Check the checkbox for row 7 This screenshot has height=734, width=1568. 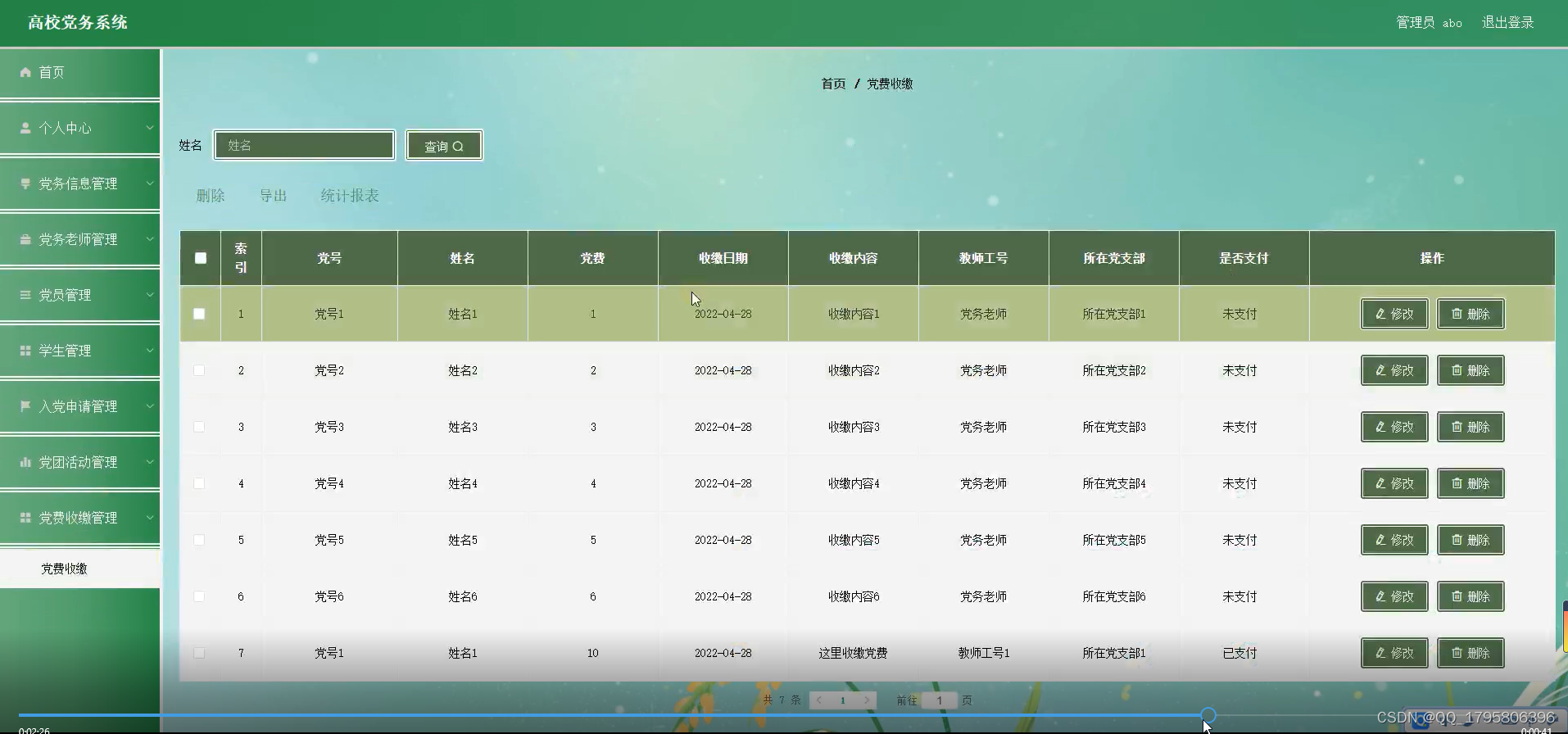[x=199, y=653]
